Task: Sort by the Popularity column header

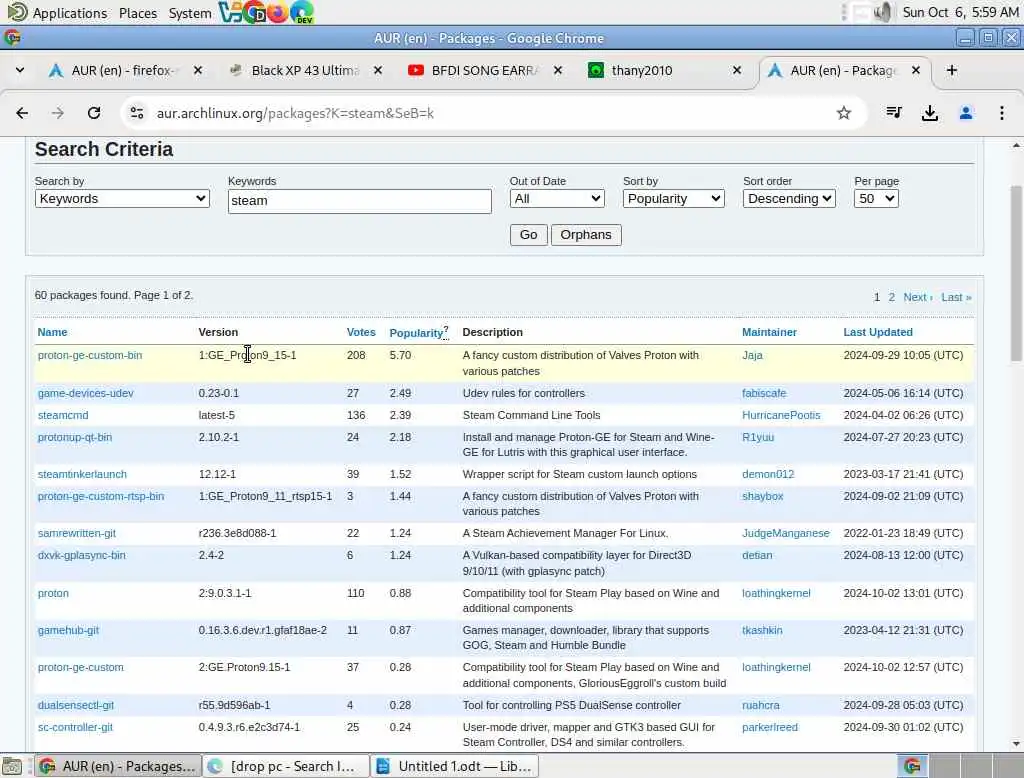Action: (x=416, y=333)
